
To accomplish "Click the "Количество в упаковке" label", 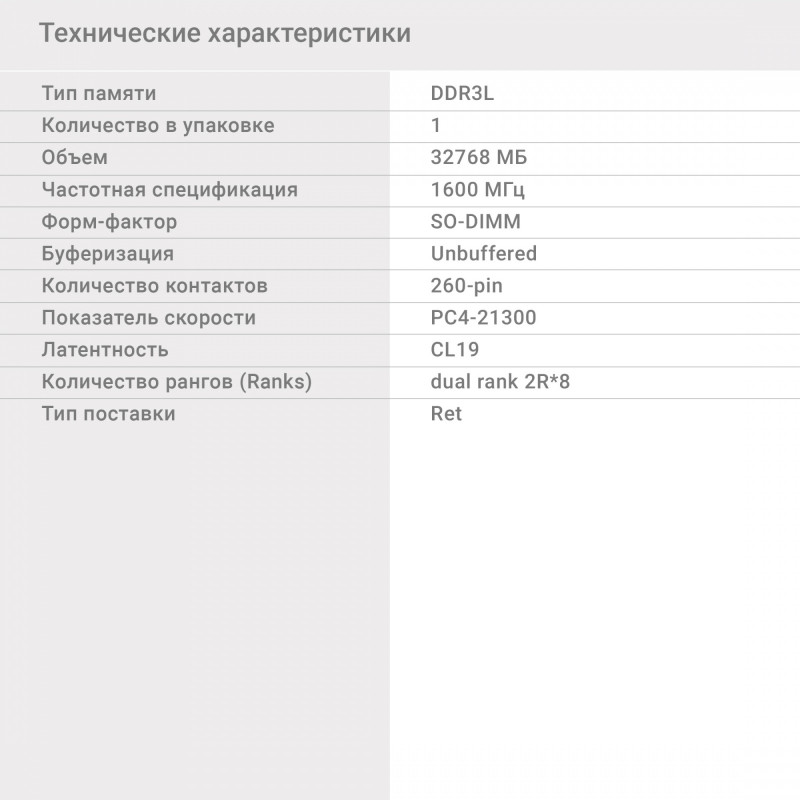I will pos(158,126).
